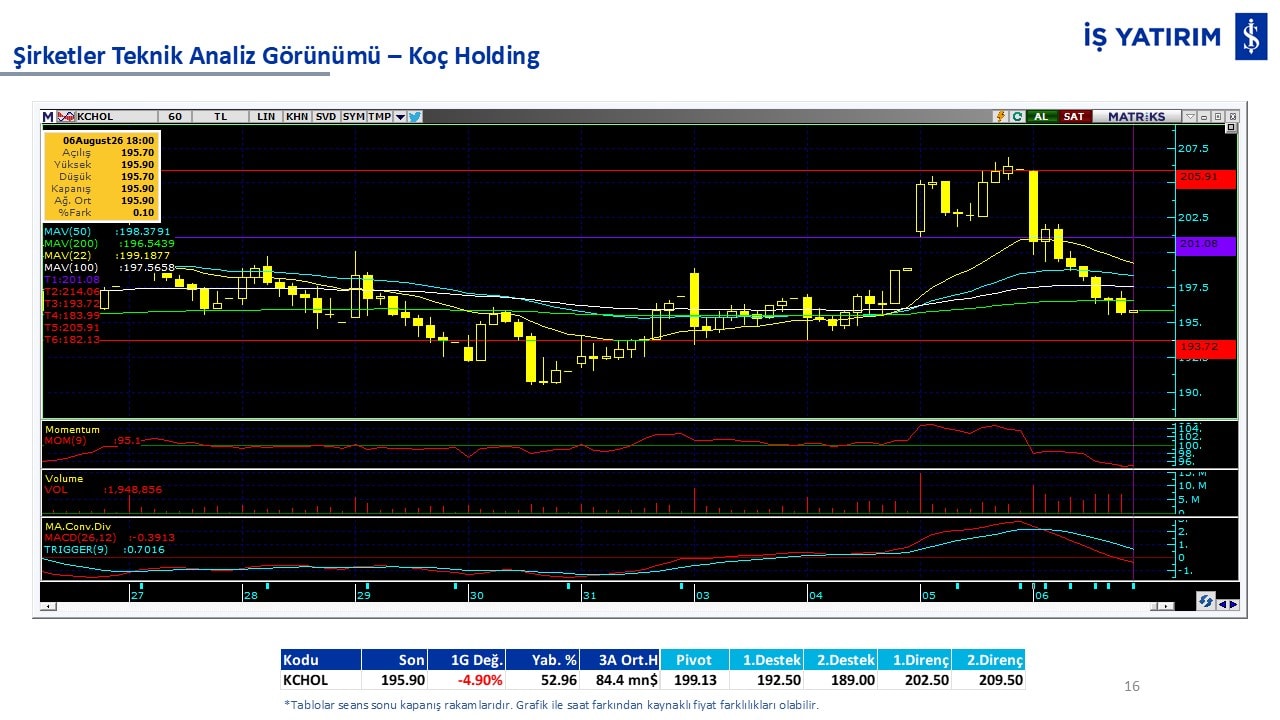This screenshot has height=720, width=1280.
Task: Click the KCHOL cell in the table
Action: [x=320, y=680]
